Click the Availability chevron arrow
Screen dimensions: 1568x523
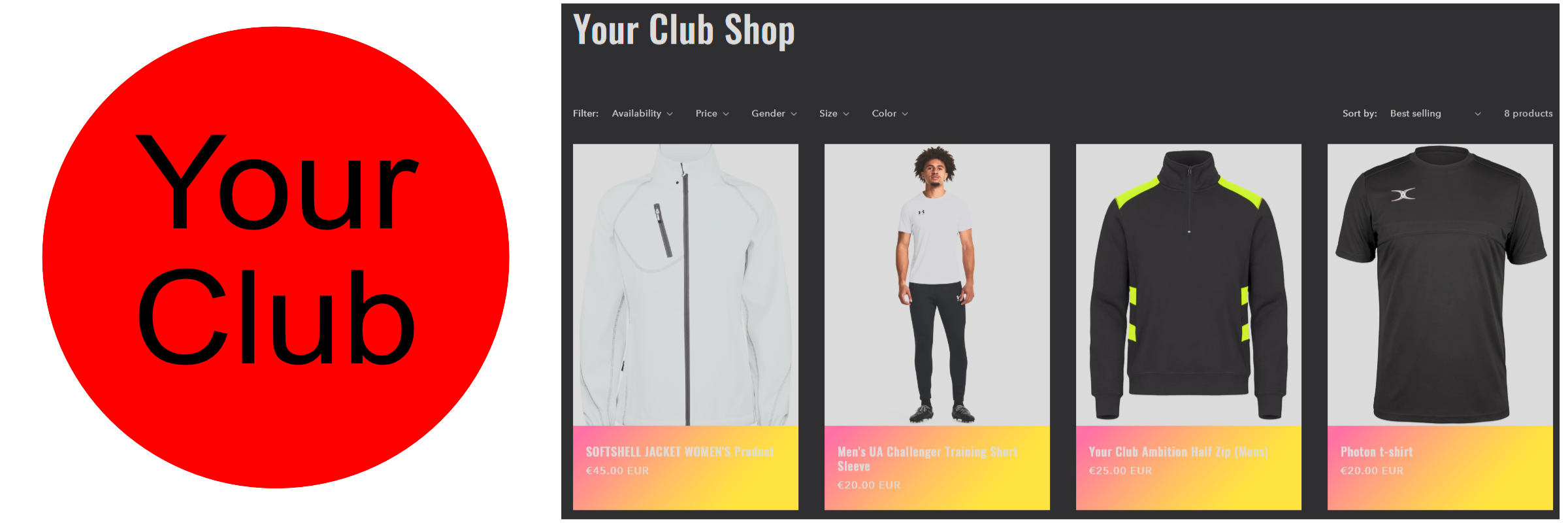point(669,114)
